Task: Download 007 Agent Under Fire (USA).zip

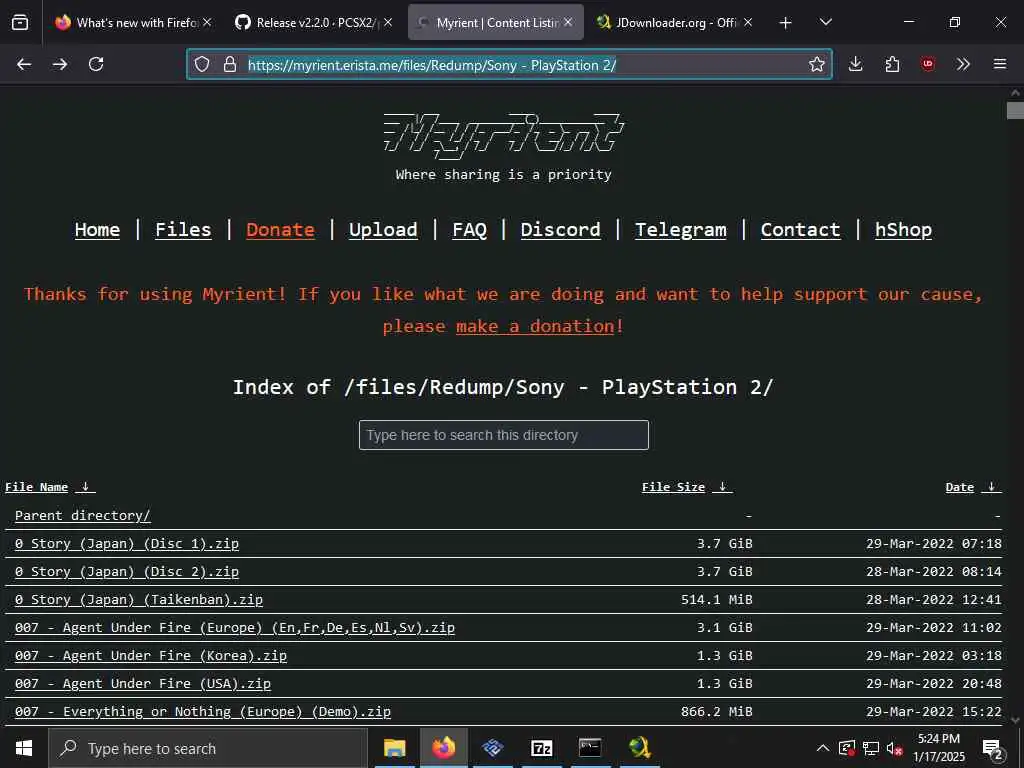Action: [x=142, y=684]
